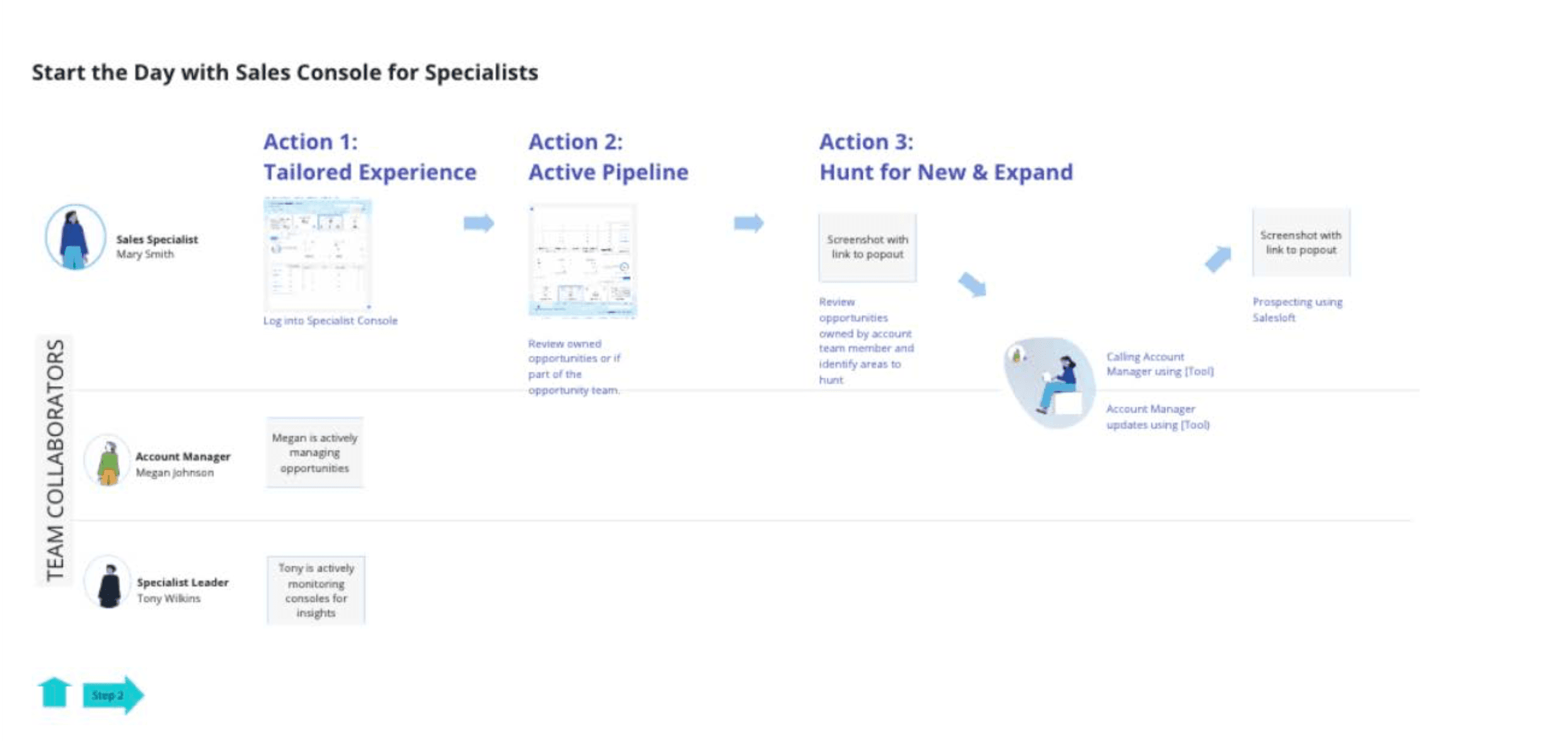
Task: Open the Specialist Console screenshot thumbnail
Action: pos(318,254)
